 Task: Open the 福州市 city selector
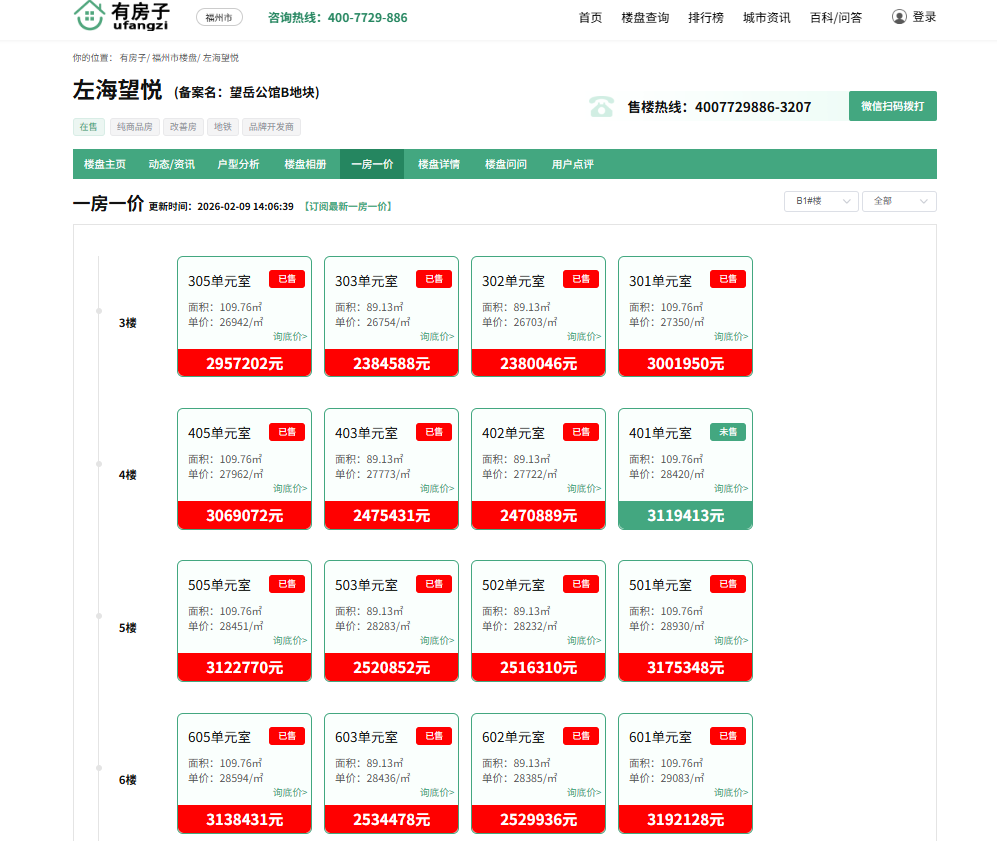tap(217, 18)
